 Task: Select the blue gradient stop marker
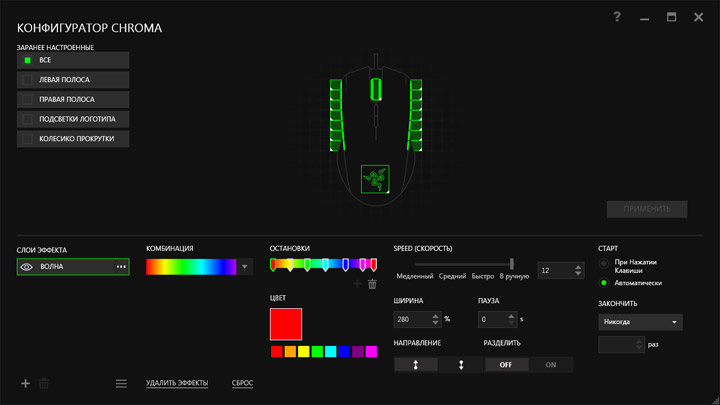[x=345, y=264]
